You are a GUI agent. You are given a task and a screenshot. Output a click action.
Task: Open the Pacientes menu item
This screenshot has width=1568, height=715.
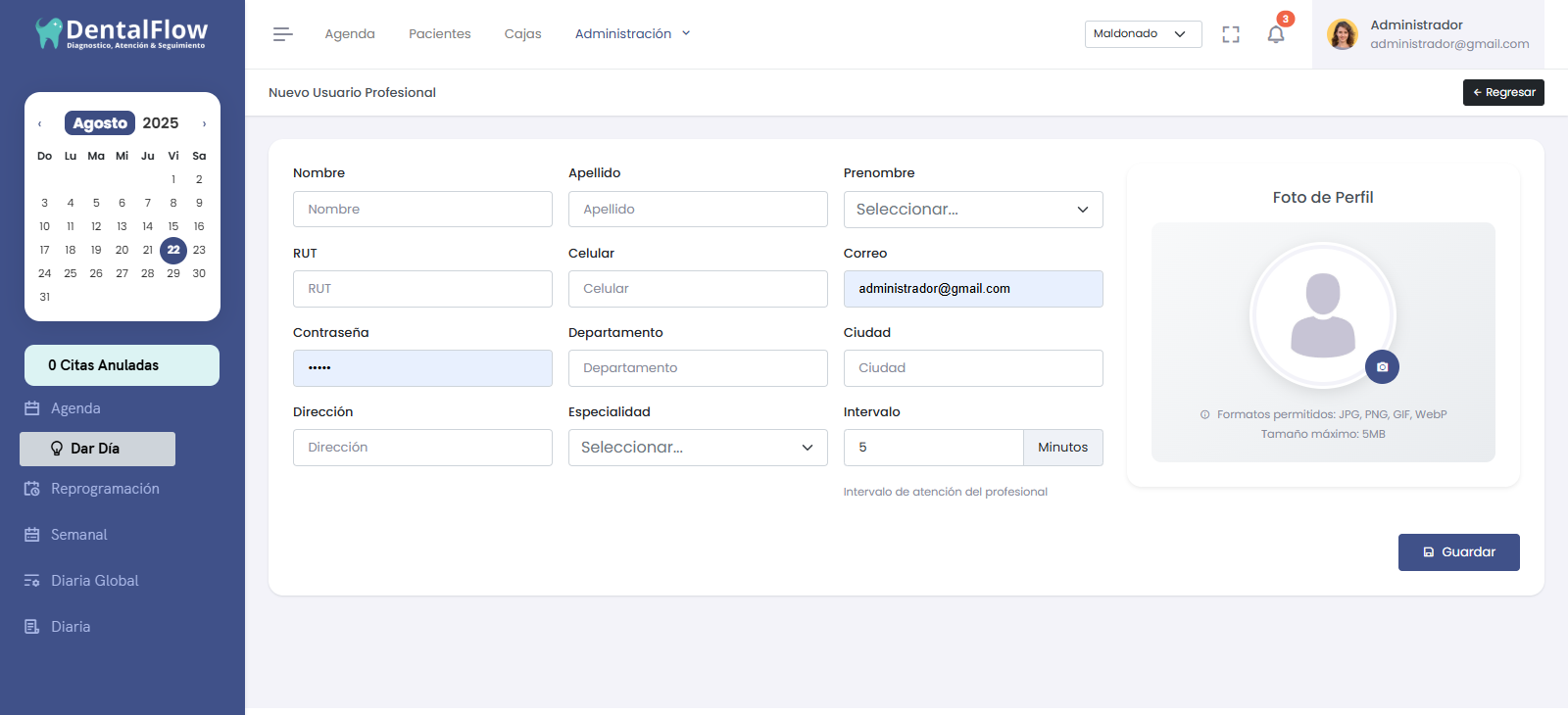439,34
